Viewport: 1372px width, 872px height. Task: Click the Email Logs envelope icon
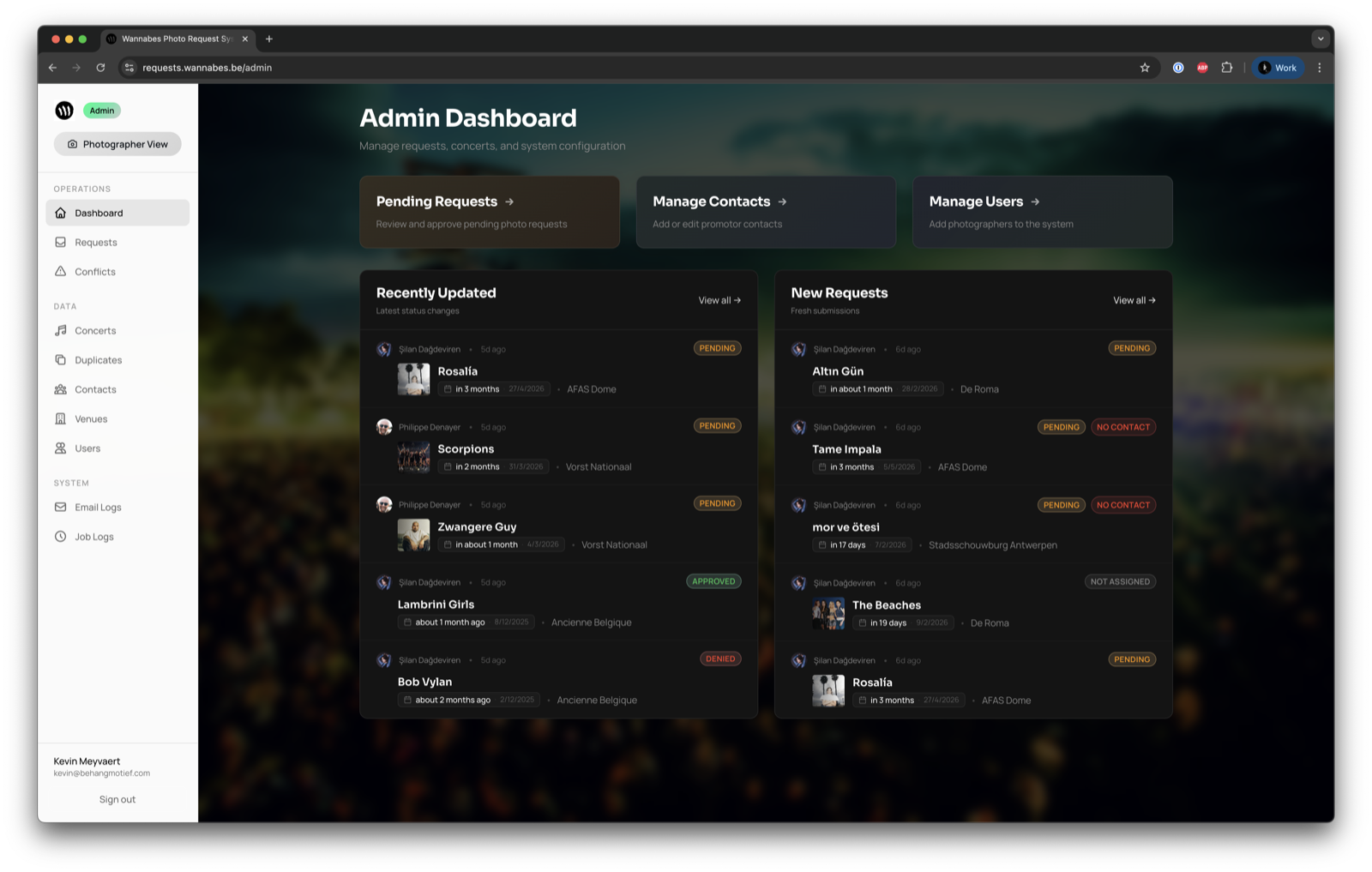(60, 507)
